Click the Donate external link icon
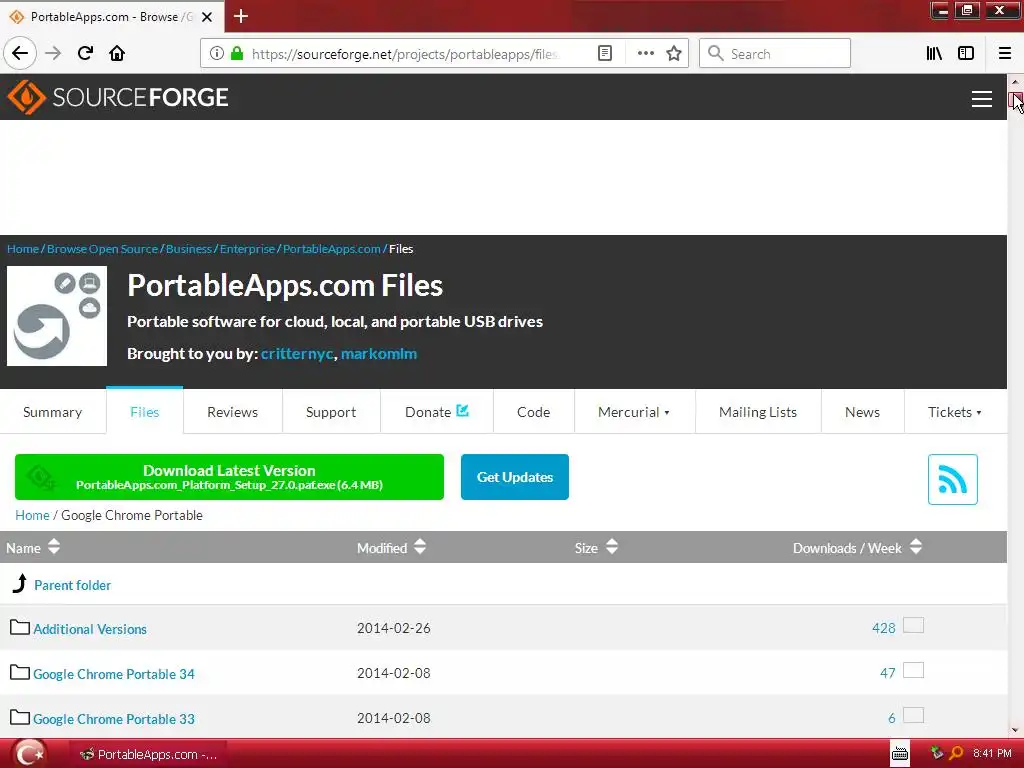This screenshot has height=768, width=1024. click(462, 411)
